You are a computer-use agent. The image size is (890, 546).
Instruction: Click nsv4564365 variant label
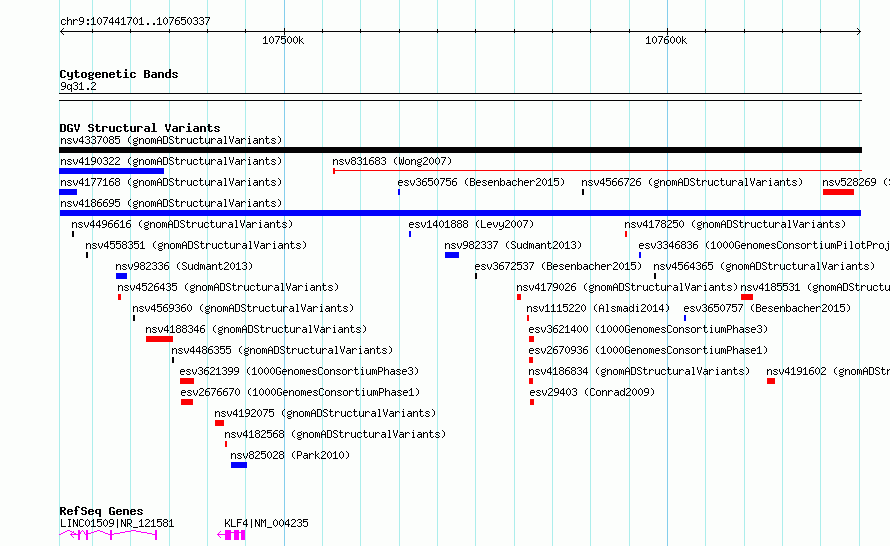[764, 266]
